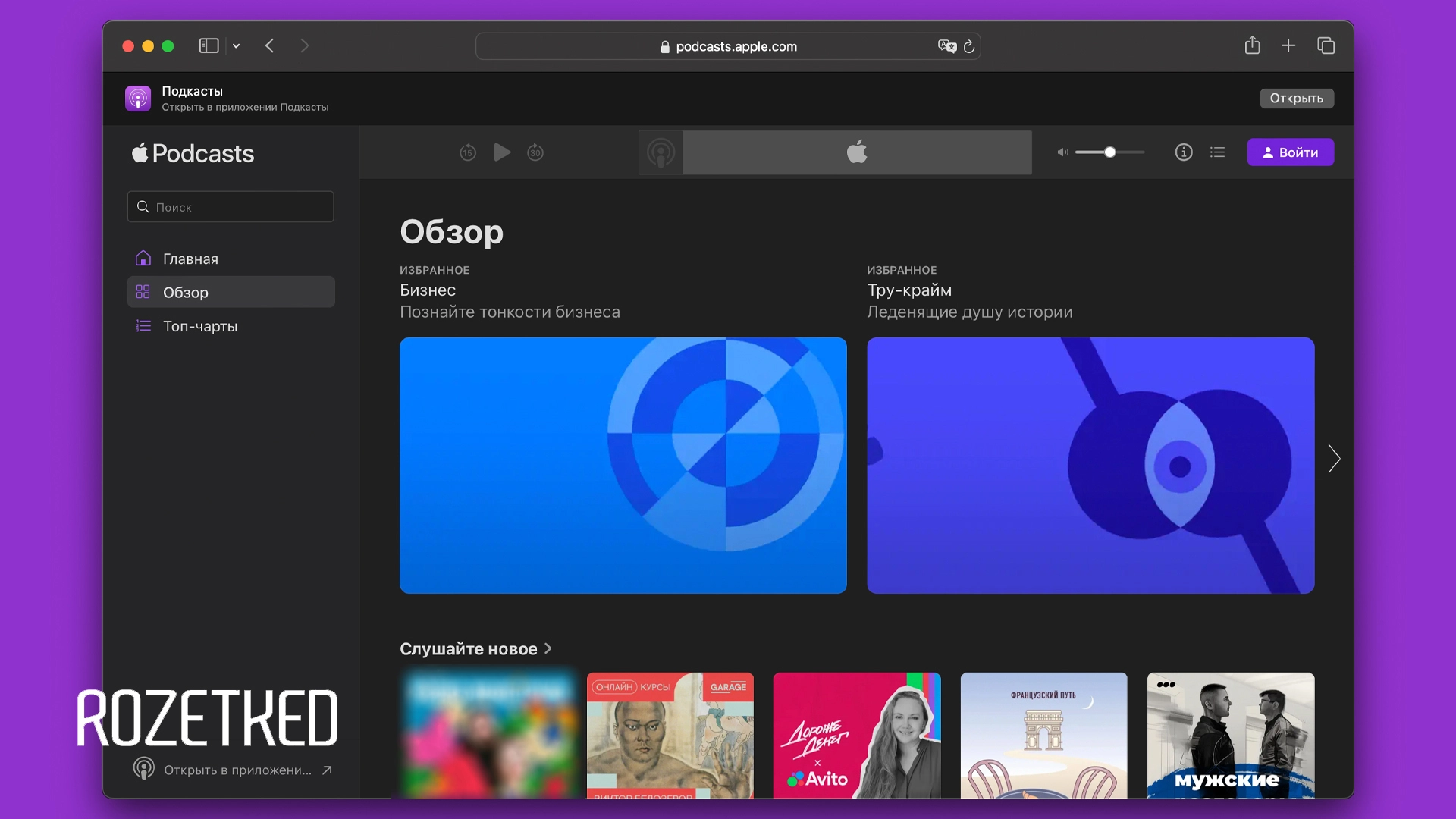Screen dimensions: 1456x819
Task: Open the blurred first podcast cover
Action: 488,736
